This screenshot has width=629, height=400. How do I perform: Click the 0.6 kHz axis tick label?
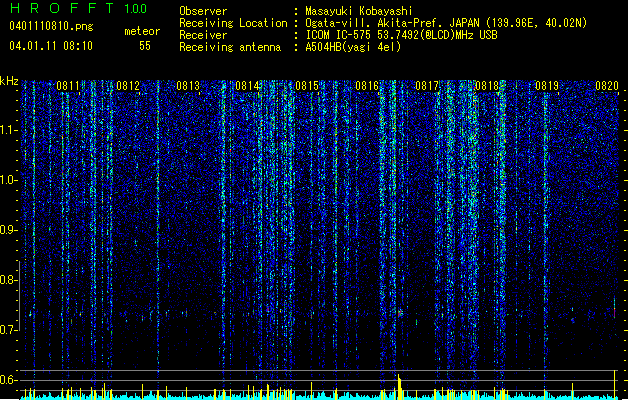[9, 380]
